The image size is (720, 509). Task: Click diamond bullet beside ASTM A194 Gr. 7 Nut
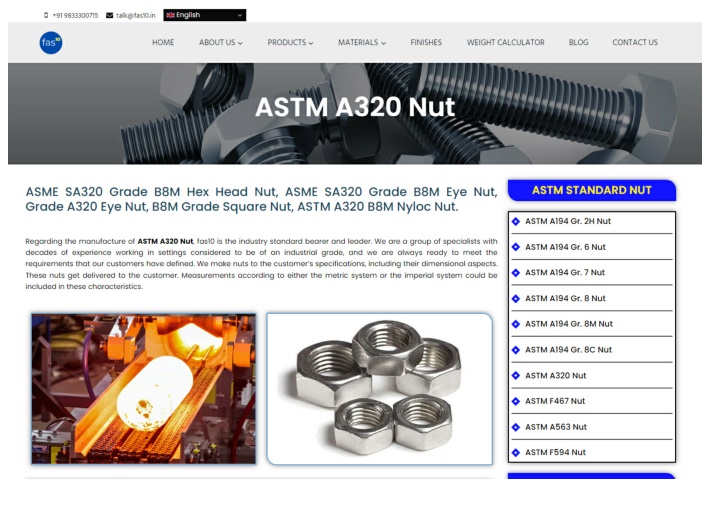(516, 273)
